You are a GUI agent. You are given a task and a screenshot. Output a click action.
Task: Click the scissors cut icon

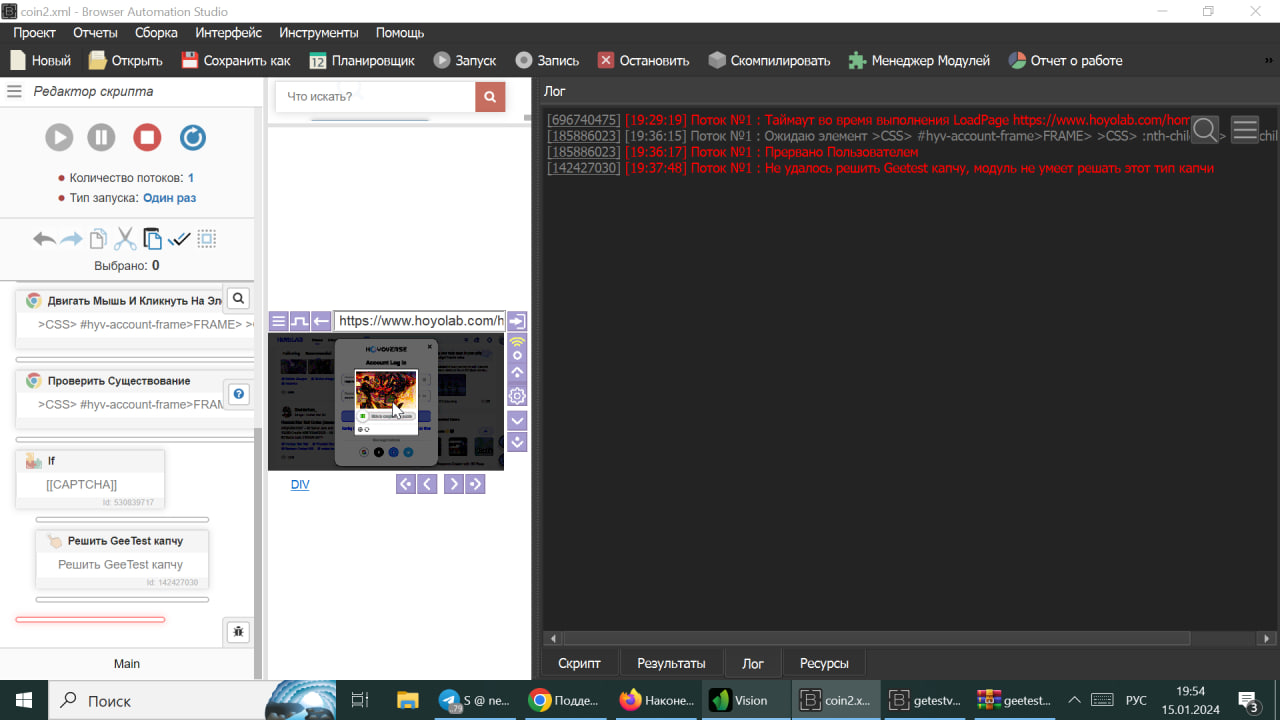pos(125,239)
